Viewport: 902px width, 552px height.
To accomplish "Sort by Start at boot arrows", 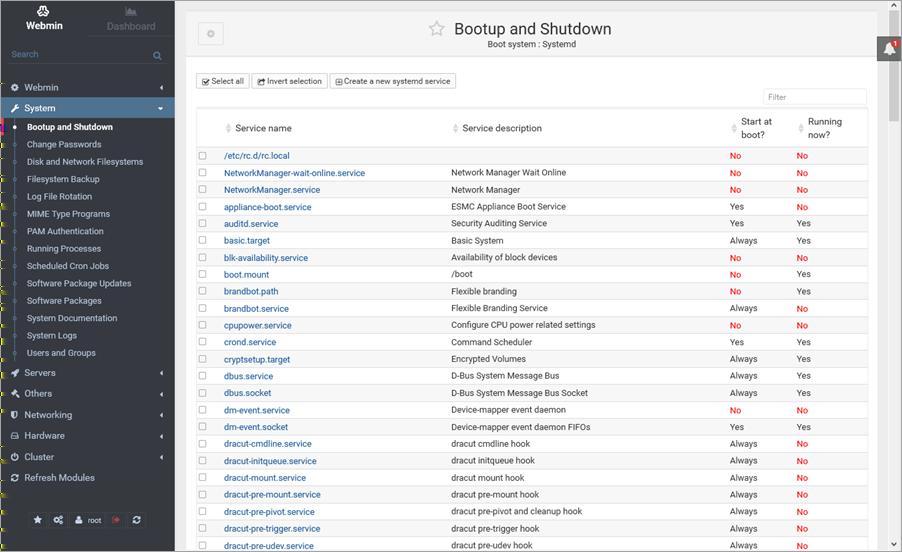I will pyautogui.click(x=734, y=128).
